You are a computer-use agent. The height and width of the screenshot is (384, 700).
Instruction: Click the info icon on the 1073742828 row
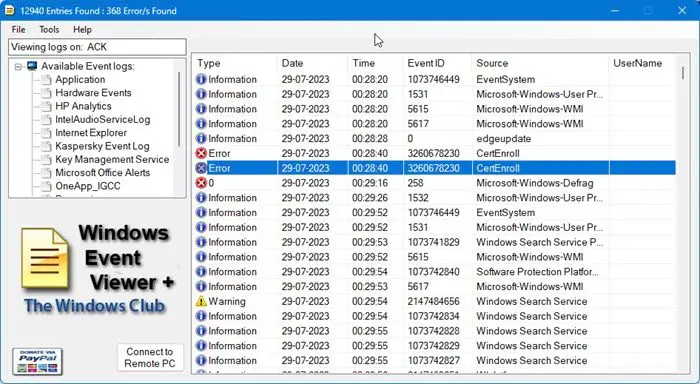coord(201,331)
